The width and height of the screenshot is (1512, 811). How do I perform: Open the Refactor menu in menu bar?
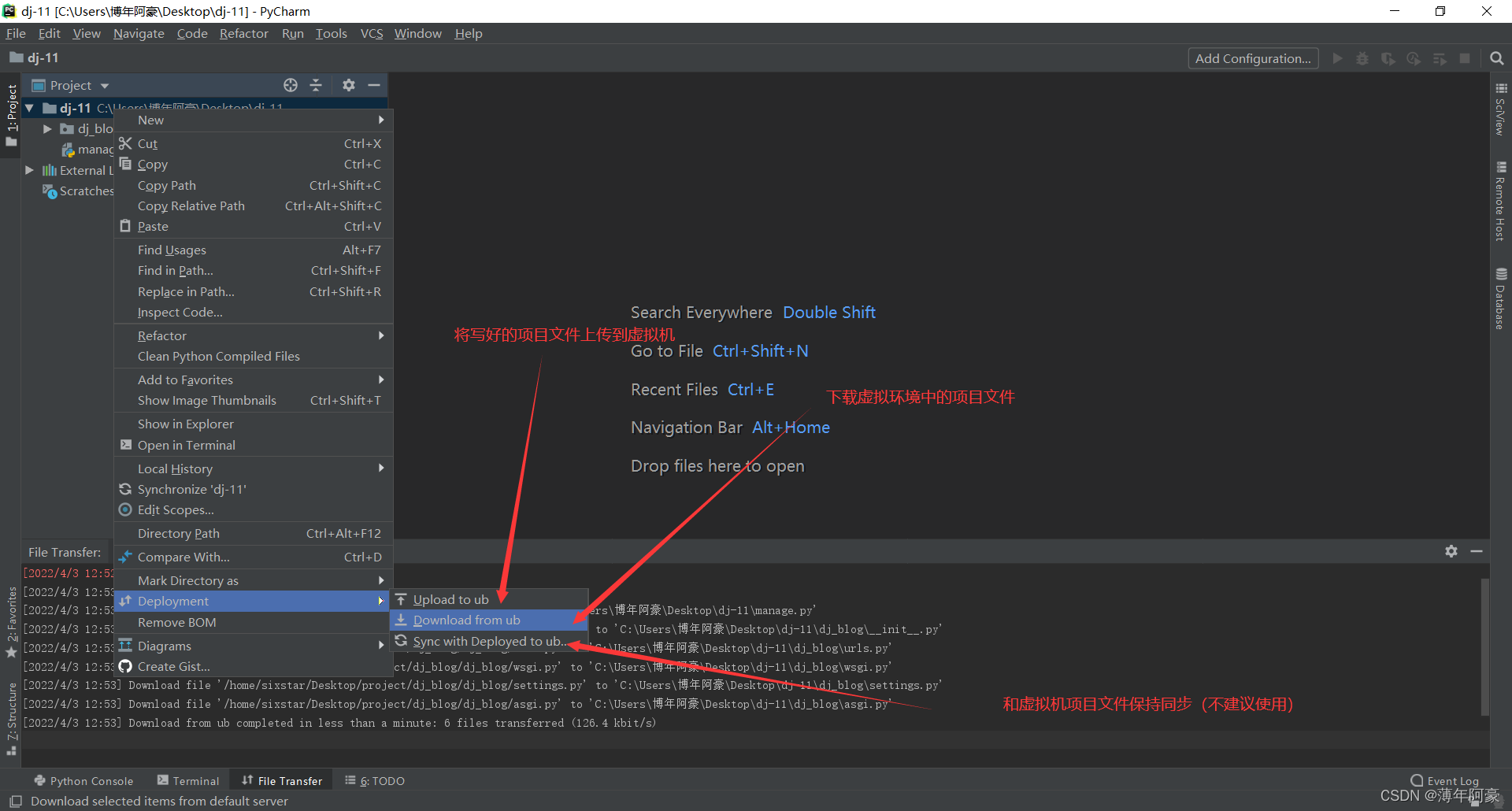tap(243, 33)
